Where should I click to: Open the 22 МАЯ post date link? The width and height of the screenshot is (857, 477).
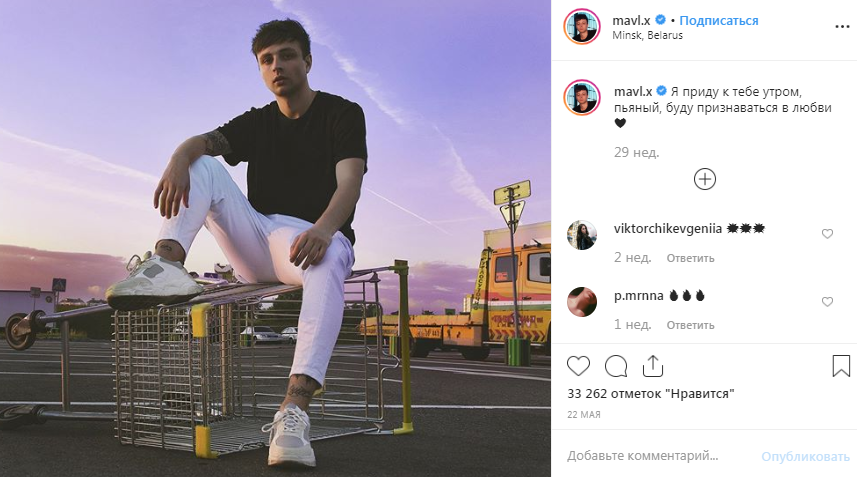pos(582,414)
